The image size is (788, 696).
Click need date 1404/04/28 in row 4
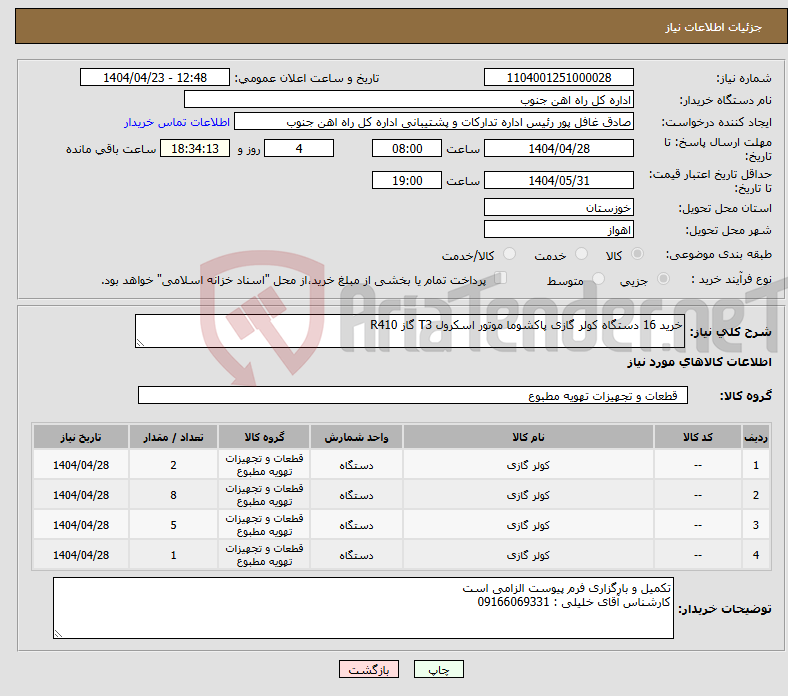[x=81, y=555]
